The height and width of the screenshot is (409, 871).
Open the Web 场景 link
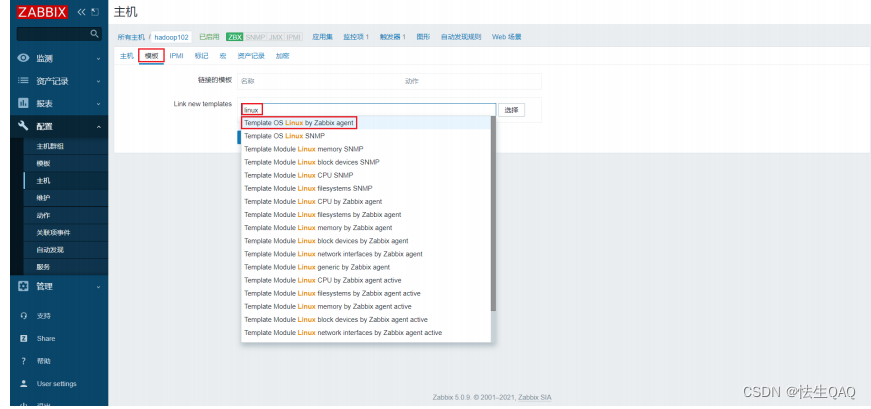coord(507,37)
